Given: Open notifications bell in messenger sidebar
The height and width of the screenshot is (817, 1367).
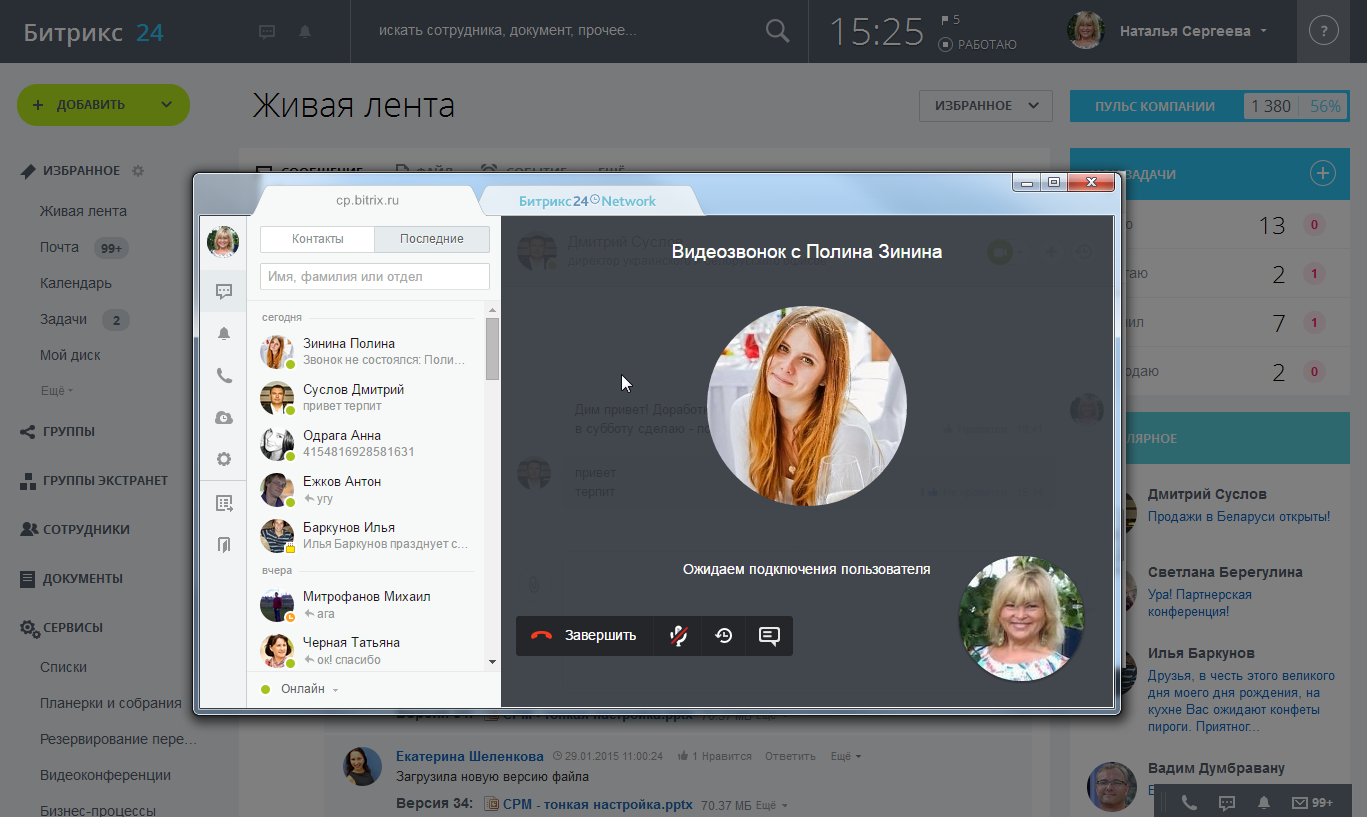Looking at the screenshot, I should click(224, 334).
